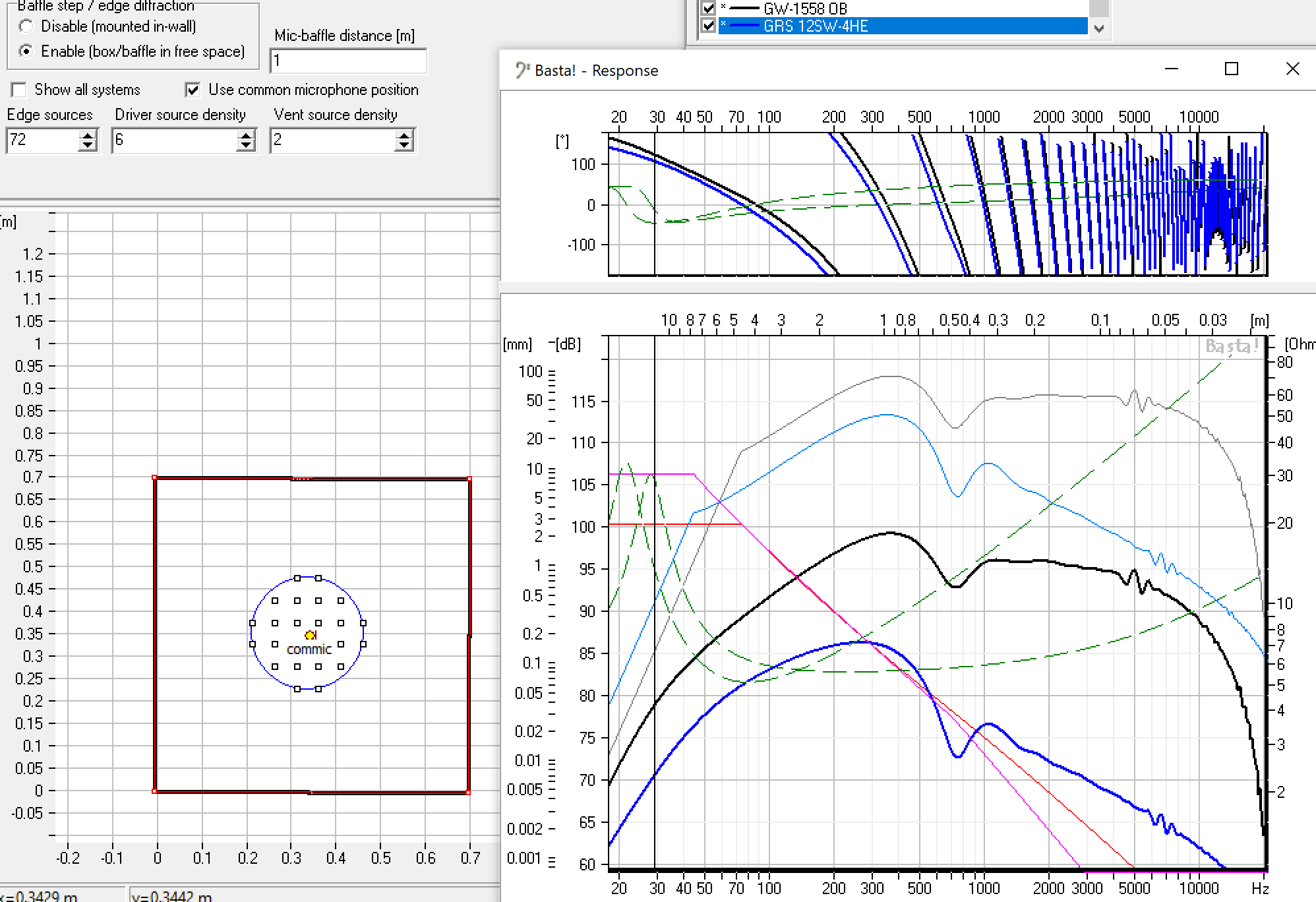Select GW-1558 OB entry in system list
This screenshot has height=902, width=1316.
coord(902,9)
